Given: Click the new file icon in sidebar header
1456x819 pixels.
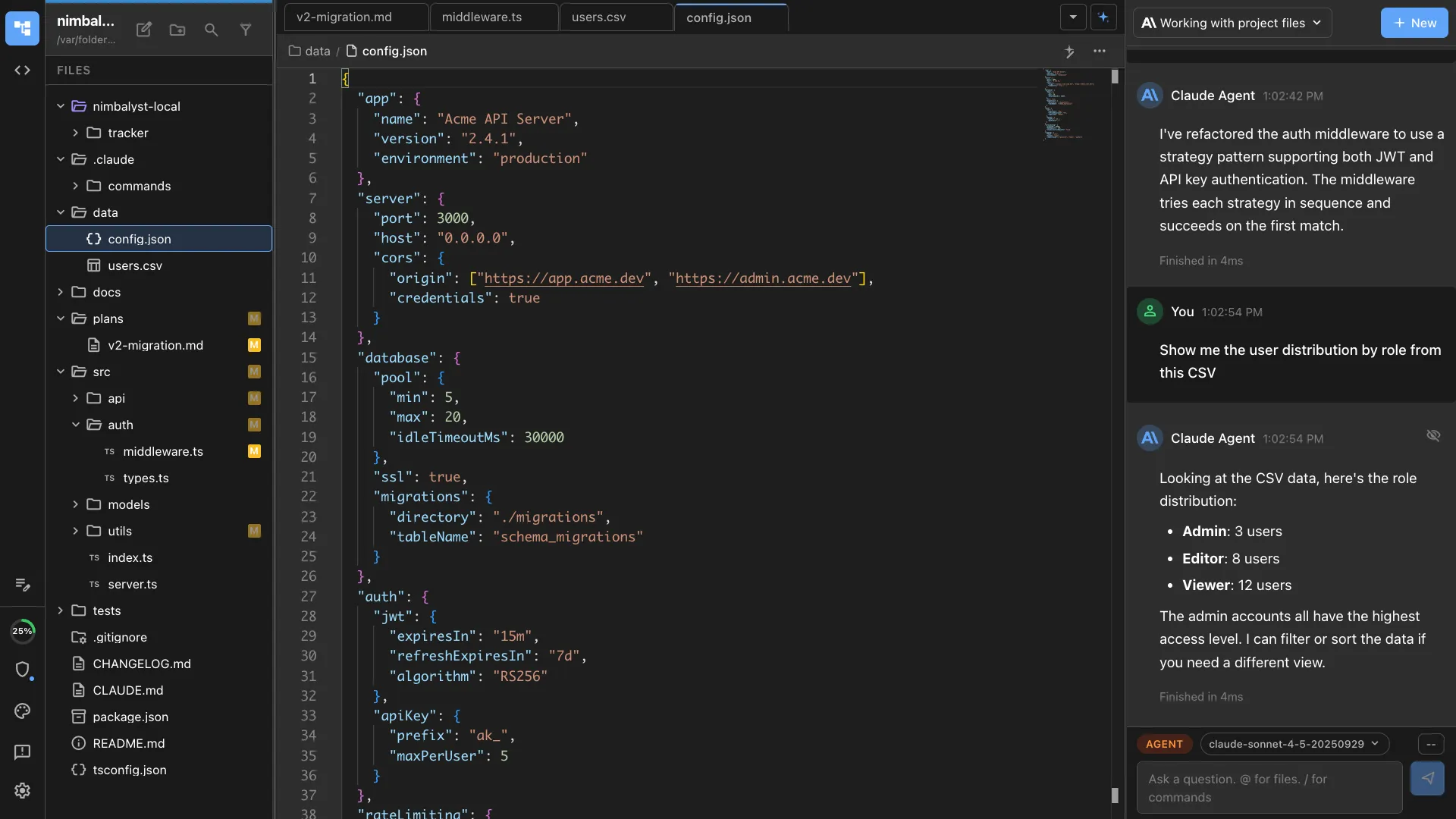Looking at the screenshot, I should [x=143, y=30].
